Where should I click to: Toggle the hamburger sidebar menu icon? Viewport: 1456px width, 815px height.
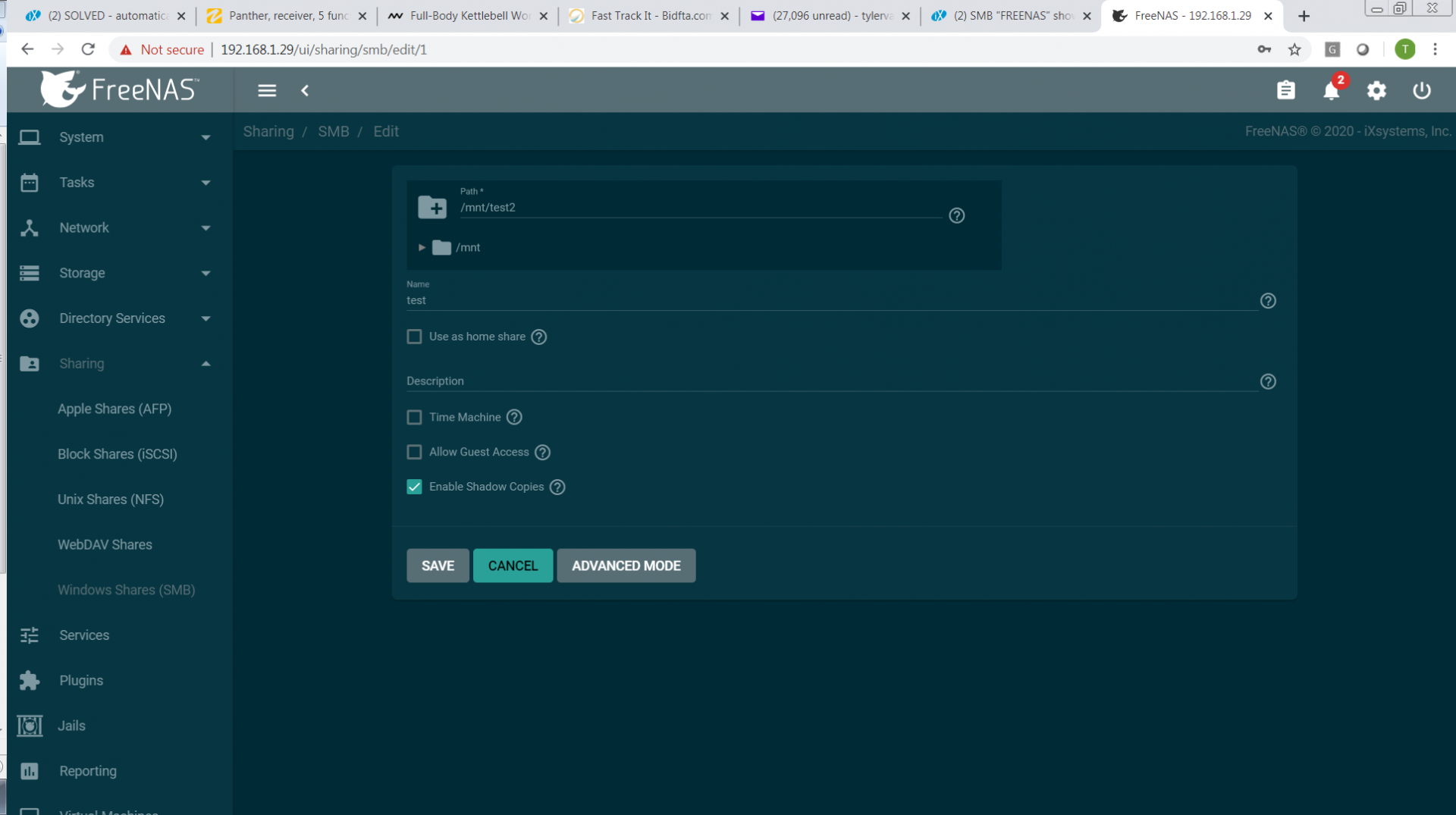(x=267, y=90)
